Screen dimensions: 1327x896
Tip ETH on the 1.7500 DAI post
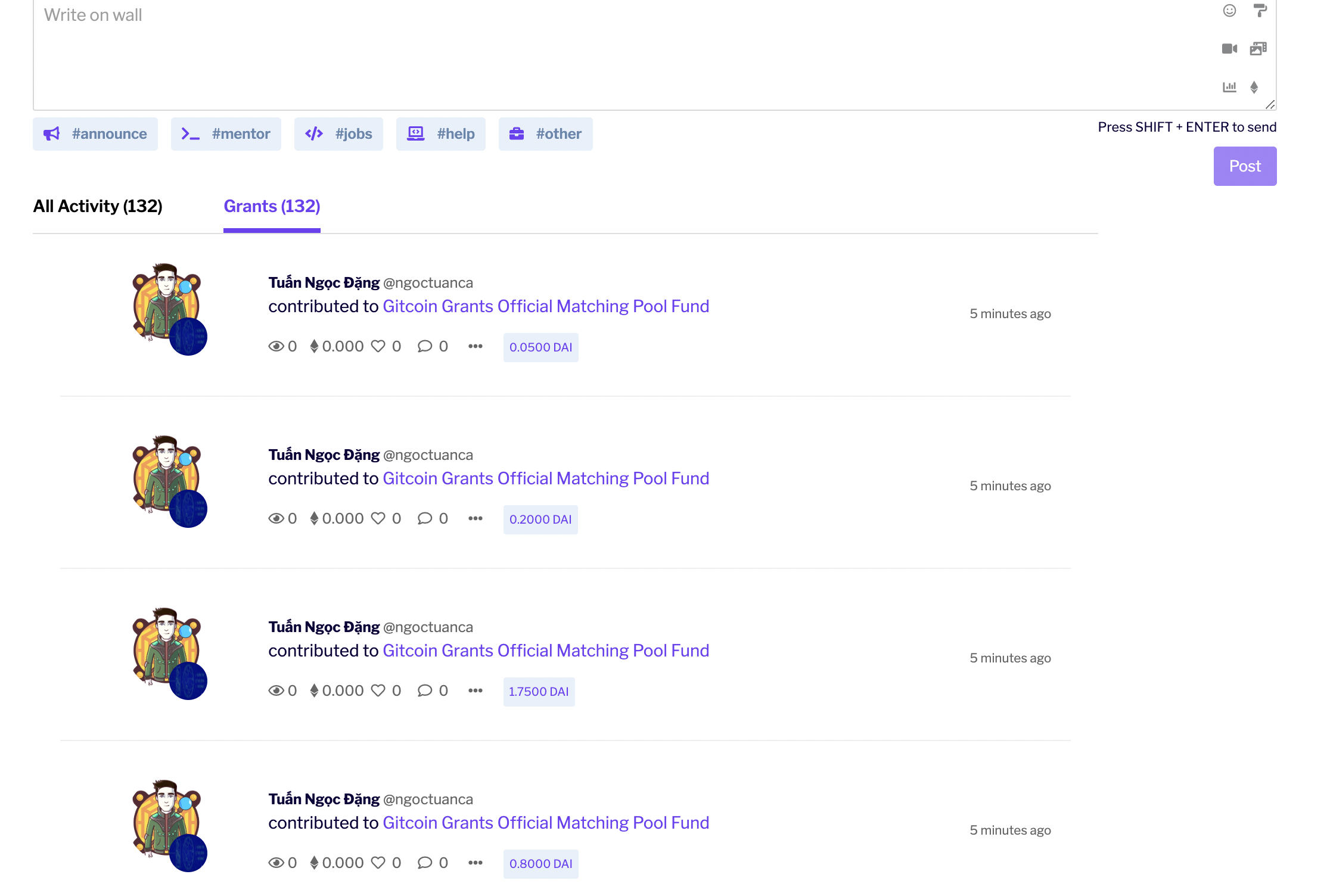(x=315, y=691)
